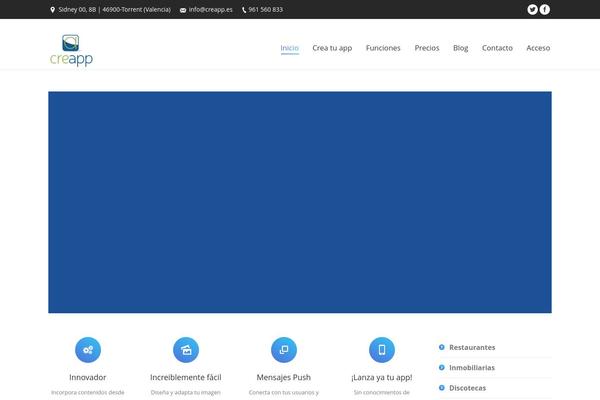
Task: Click the arrow bullet beside Inmobiliarias
Action: click(442, 367)
